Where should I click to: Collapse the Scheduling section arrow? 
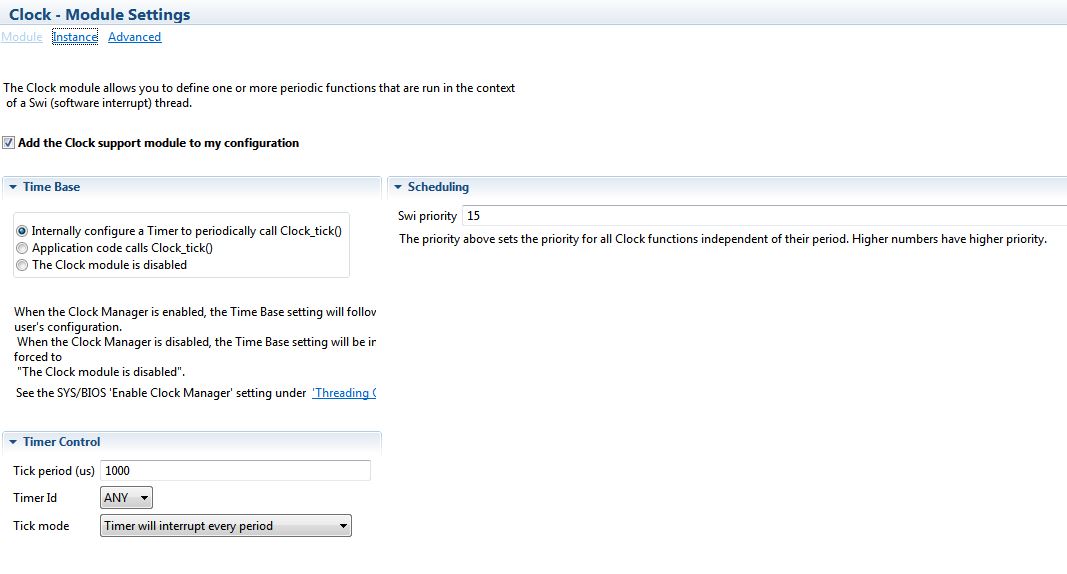click(x=396, y=187)
